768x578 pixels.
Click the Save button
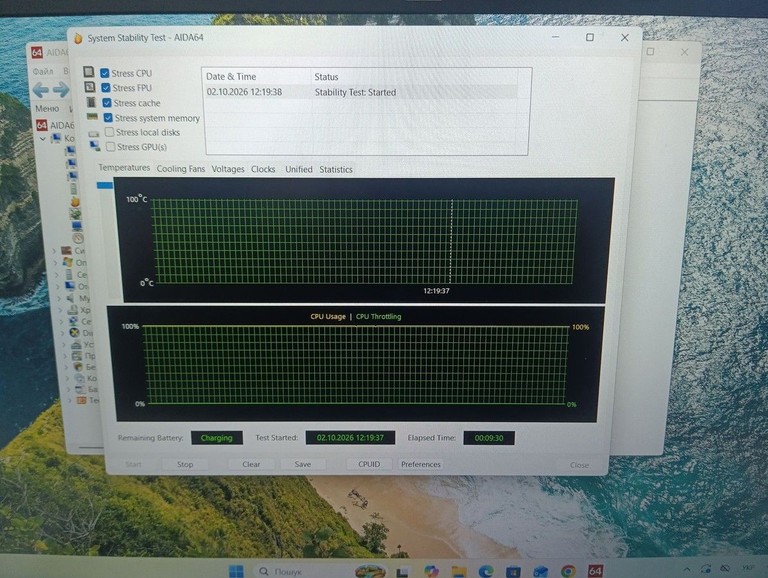point(303,464)
